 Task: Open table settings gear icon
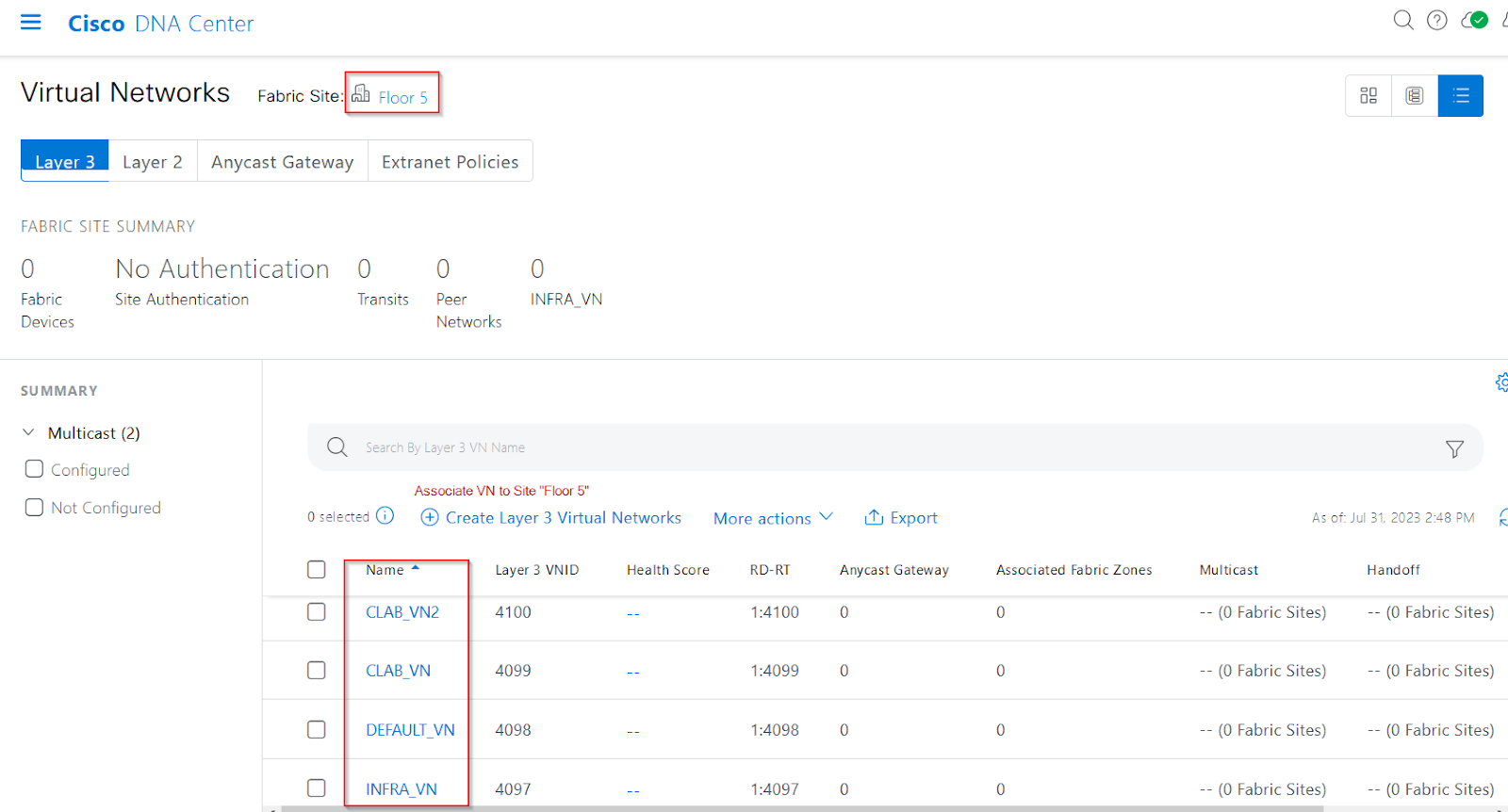point(1501,382)
